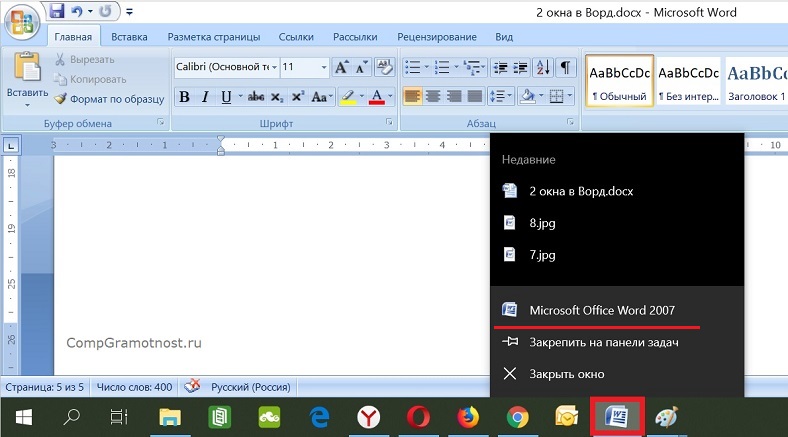This screenshot has width=788, height=437.
Task: Switch to the Рассылки tab
Action: tap(355, 37)
